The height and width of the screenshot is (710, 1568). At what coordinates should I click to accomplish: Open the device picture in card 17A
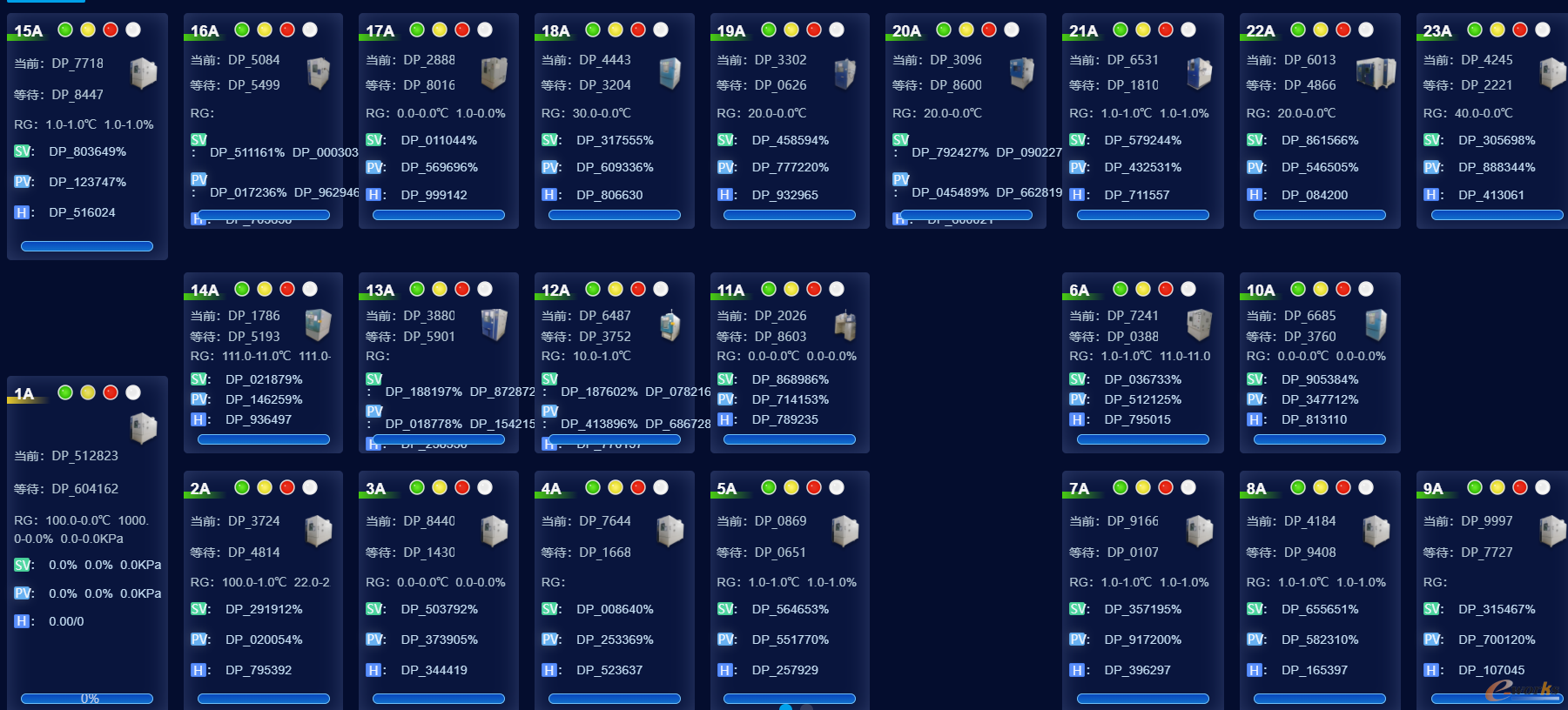click(495, 74)
